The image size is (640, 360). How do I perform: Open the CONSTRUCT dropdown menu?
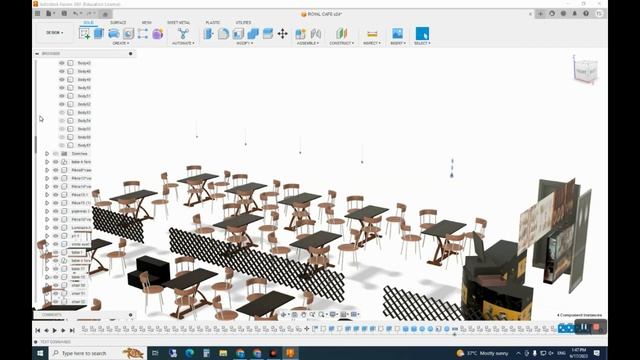tap(342, 43)
